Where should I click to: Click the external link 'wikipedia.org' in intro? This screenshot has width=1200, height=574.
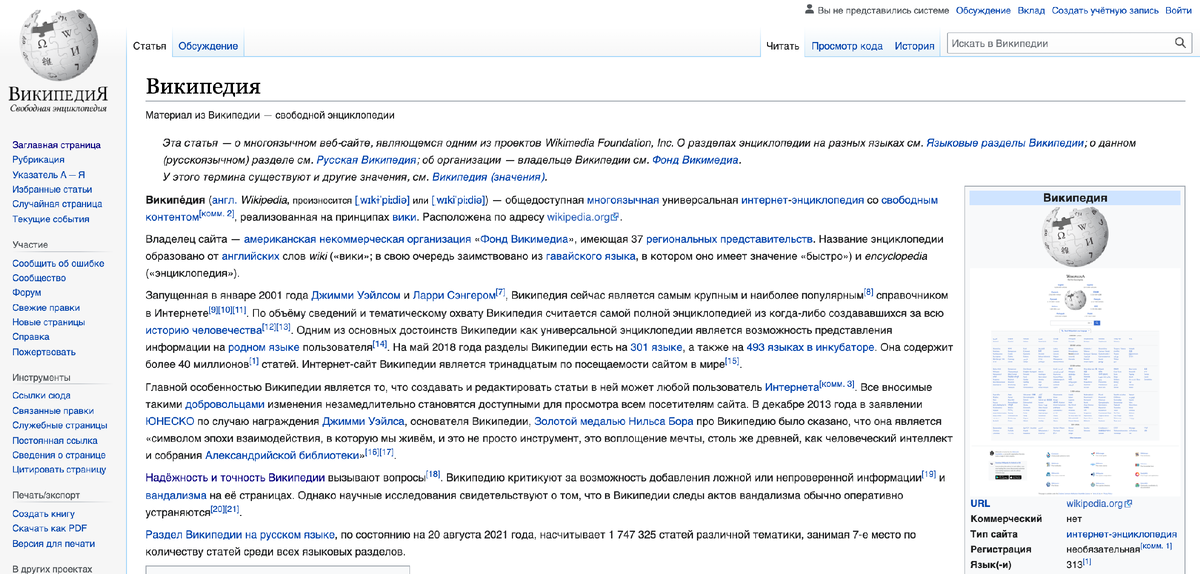point(583,217)
